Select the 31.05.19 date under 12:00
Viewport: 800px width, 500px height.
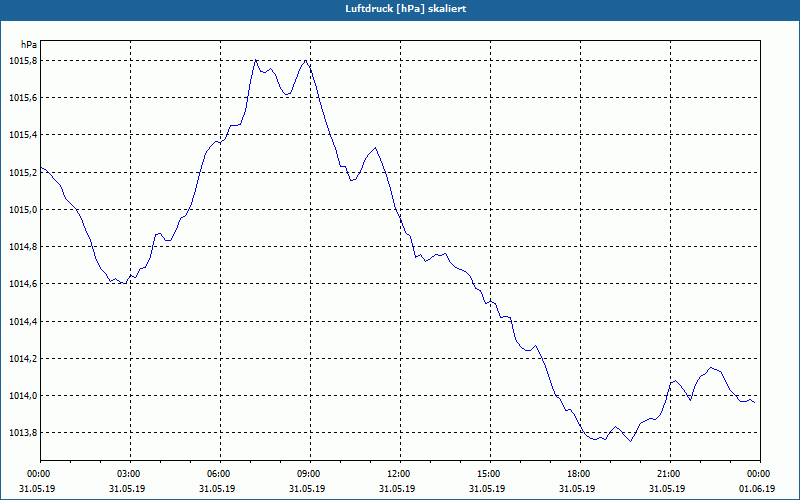397,489
